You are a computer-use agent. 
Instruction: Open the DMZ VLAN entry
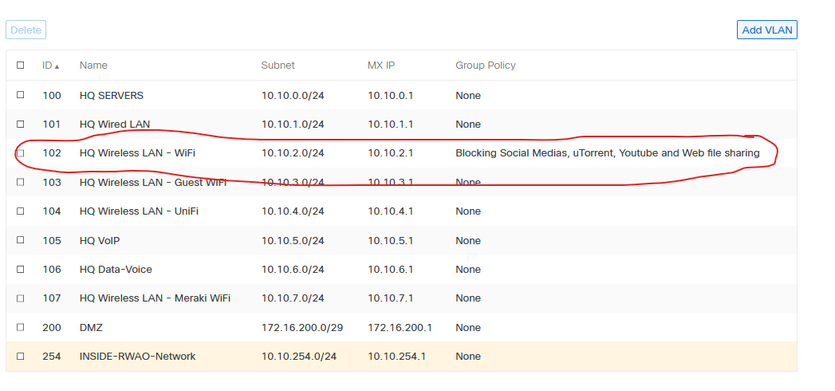tap(91, 328)
